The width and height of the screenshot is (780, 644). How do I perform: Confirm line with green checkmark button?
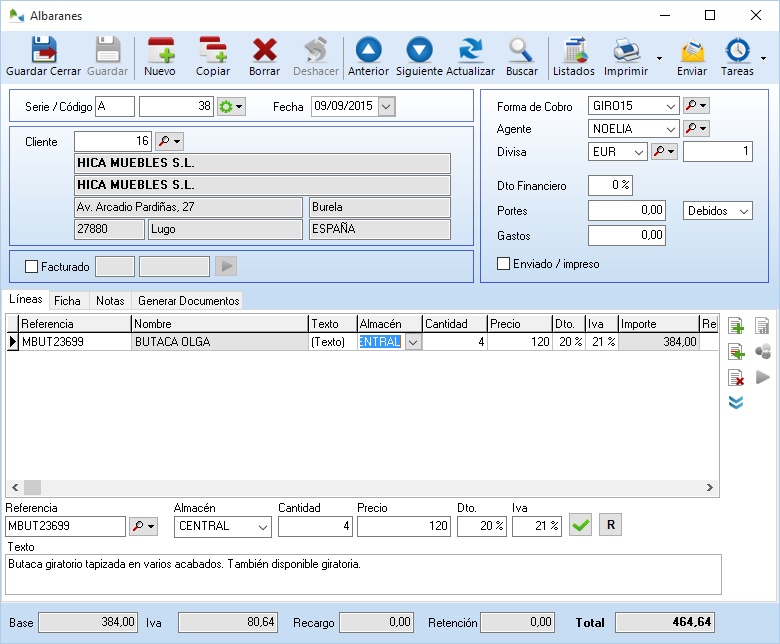580,525
